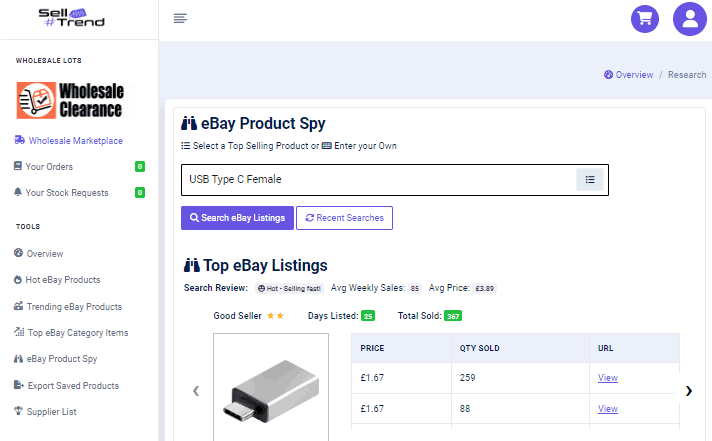This screenshot has height=441, width=712.
Task: Show previous listing with left arrow
Action: pos(196,391)
